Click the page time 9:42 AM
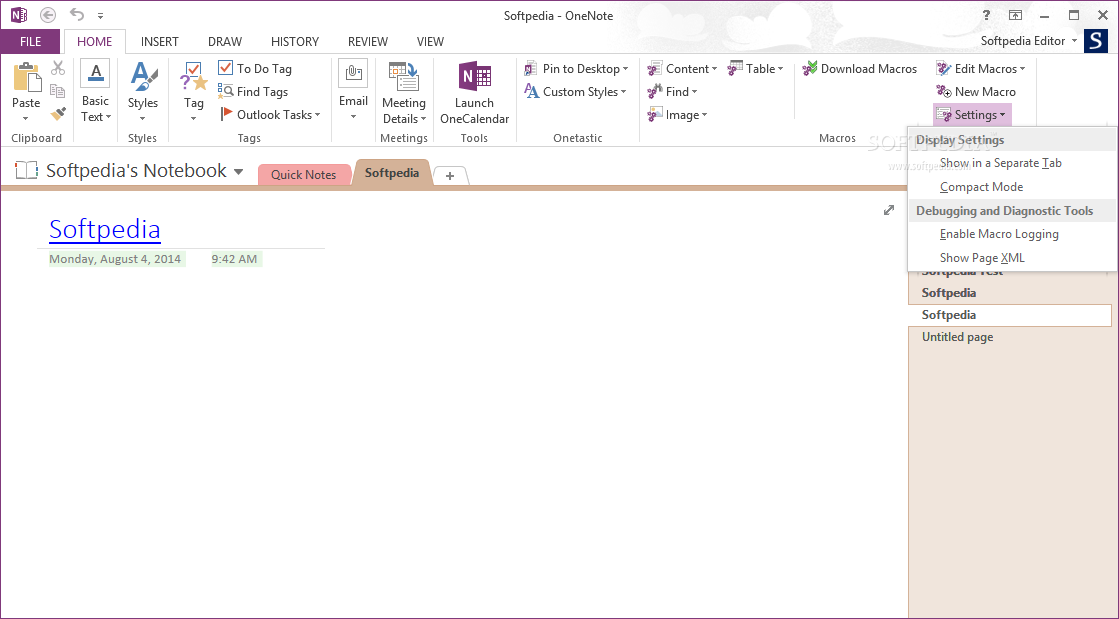The height and width of the screenshot is (619, 1119). pyautogui.click(x=234, y=259)
